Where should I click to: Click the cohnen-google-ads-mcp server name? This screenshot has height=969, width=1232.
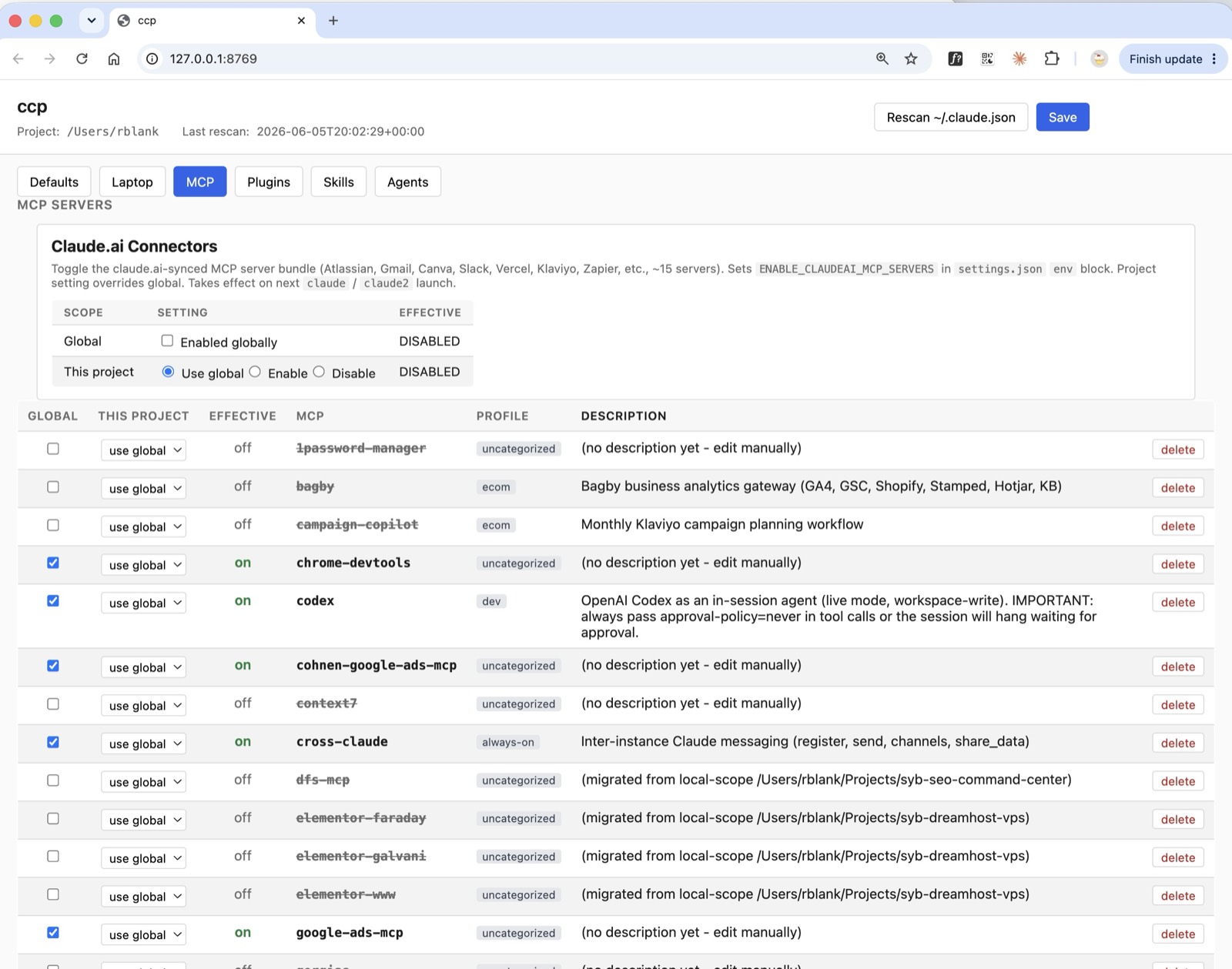tap(377, 665)
